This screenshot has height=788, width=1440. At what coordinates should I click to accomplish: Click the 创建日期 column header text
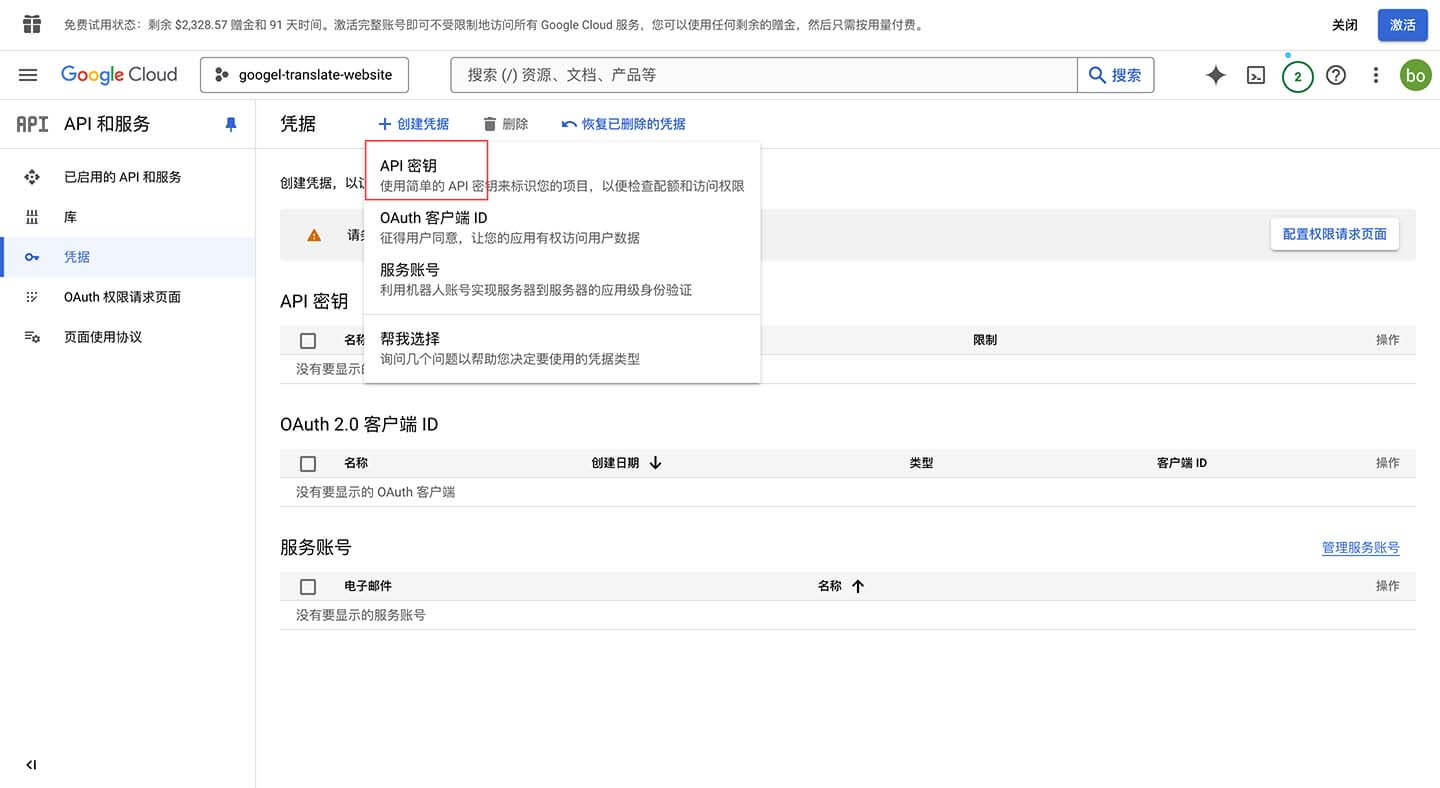616,463
